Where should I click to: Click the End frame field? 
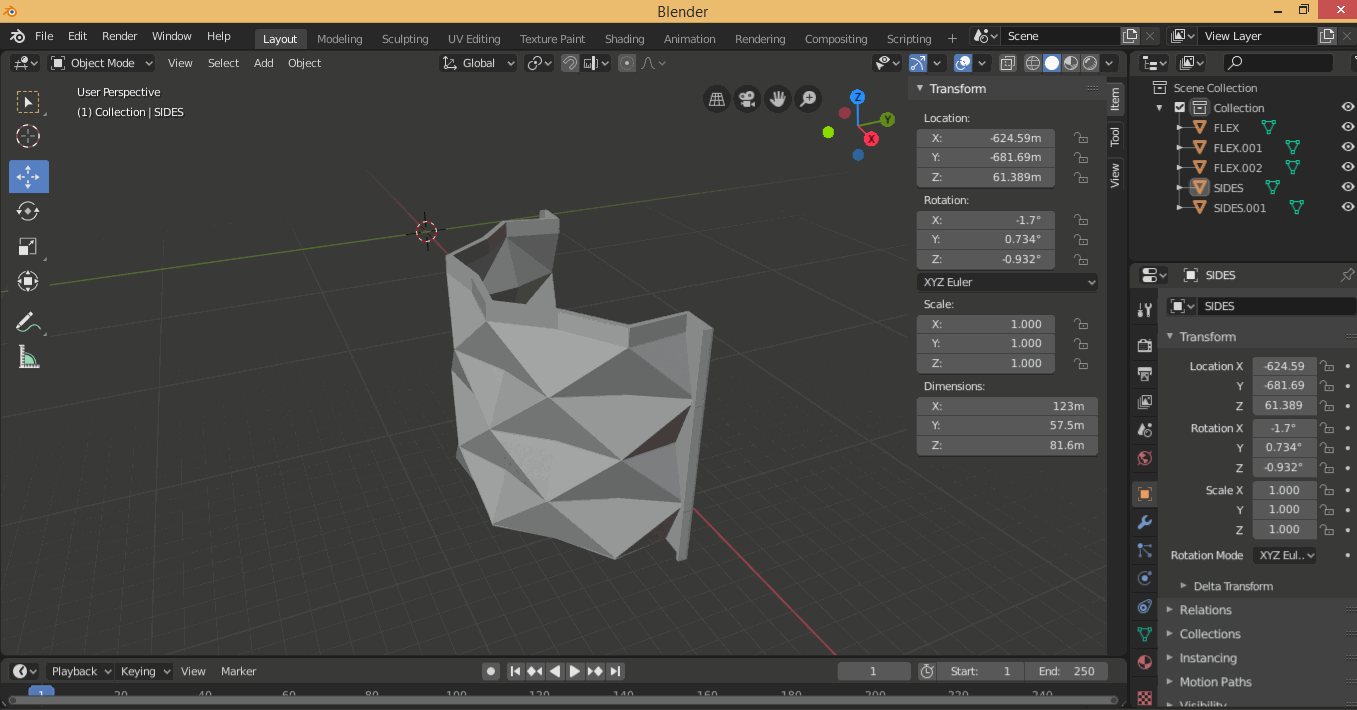[x=1066, y=671]
